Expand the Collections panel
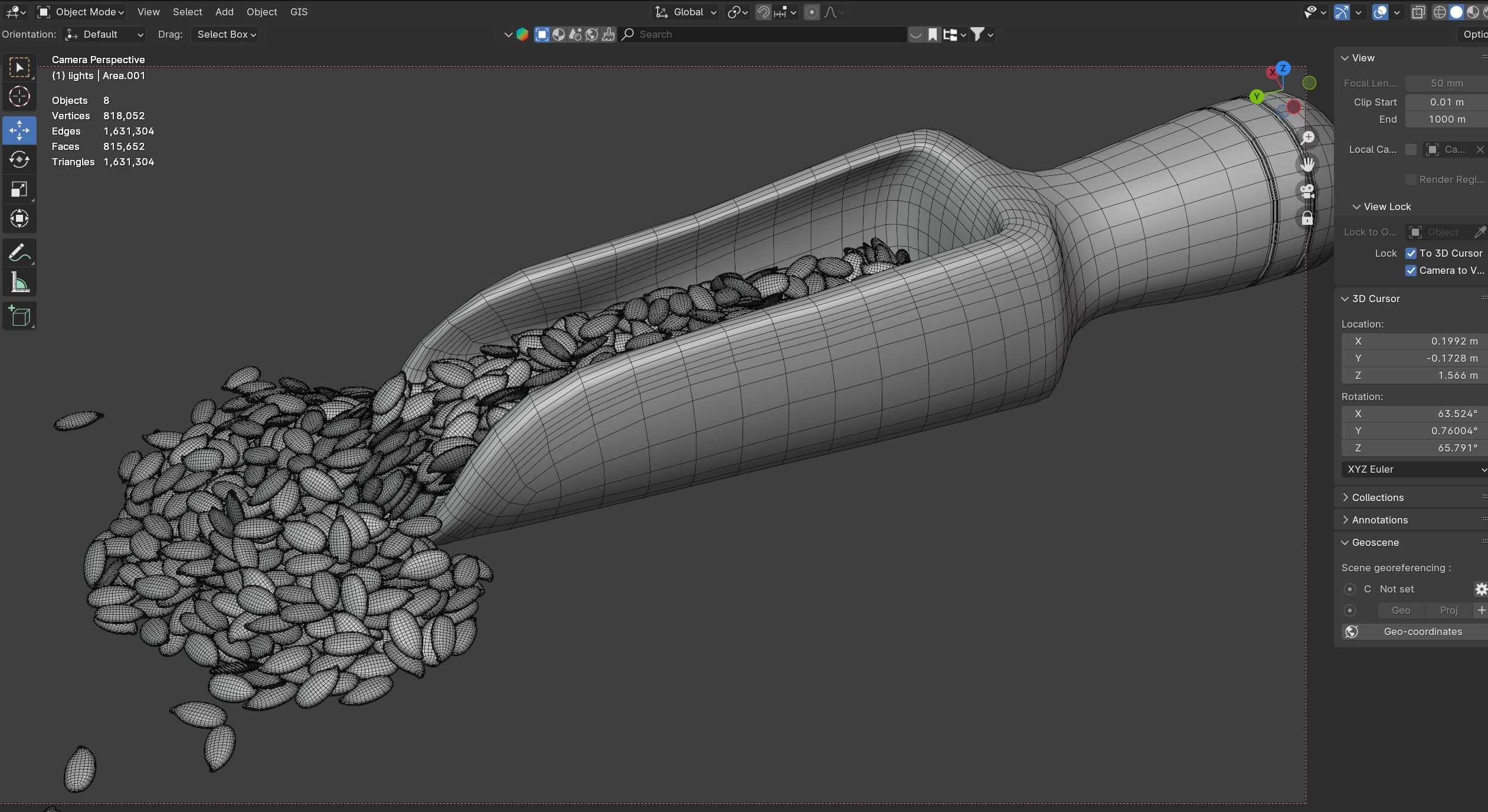This screenshot has height=812, width=1488. (x=1377, y=497)
